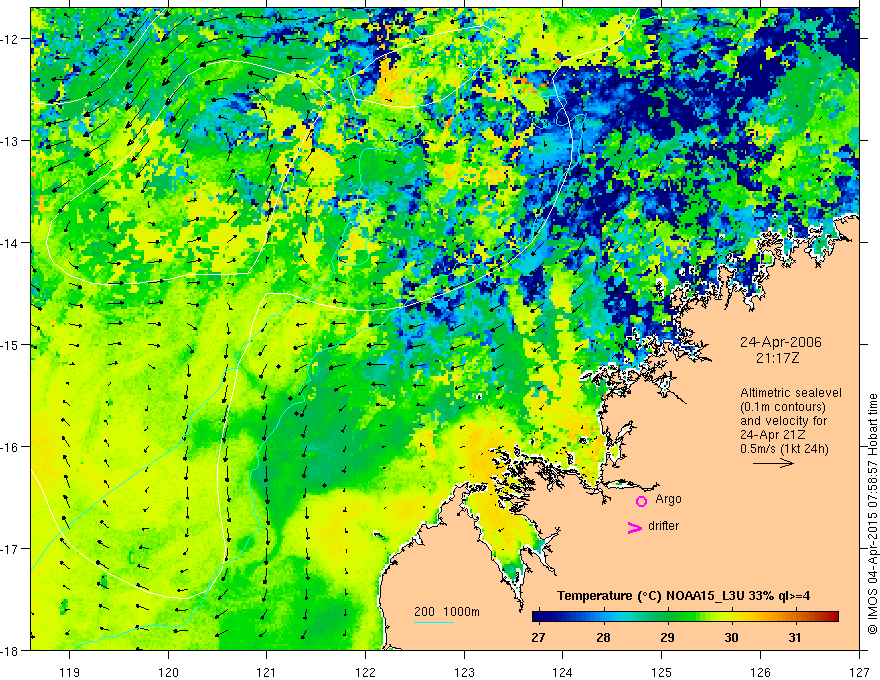Image resolution: width=880 pixels, height=680 pixels.
Task: Click the red 31 degree end of color bar
Action: click(832, 616)
